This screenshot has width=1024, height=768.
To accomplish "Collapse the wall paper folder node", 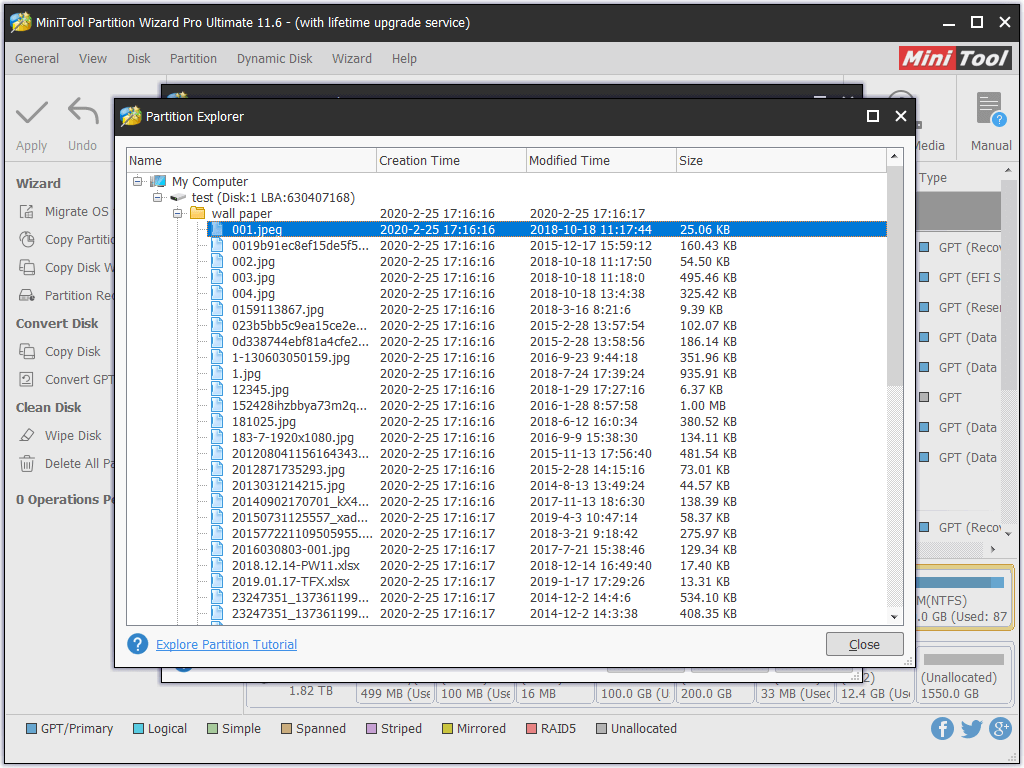I will pos(178,213).
